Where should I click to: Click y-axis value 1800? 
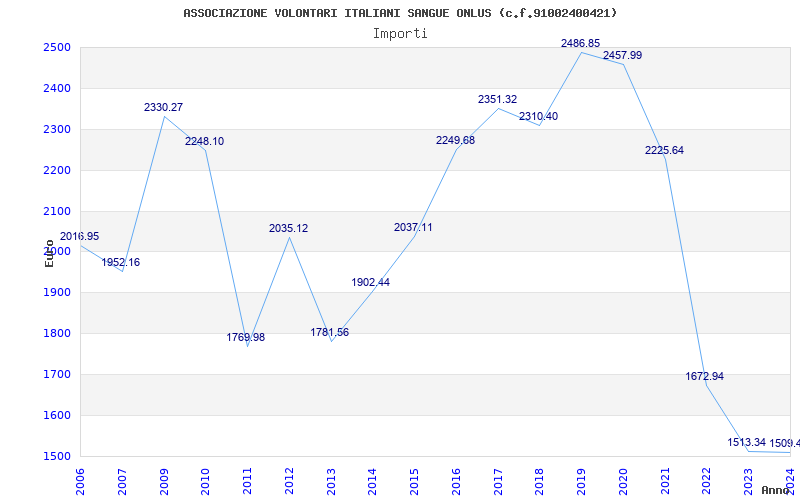point(57,333)
